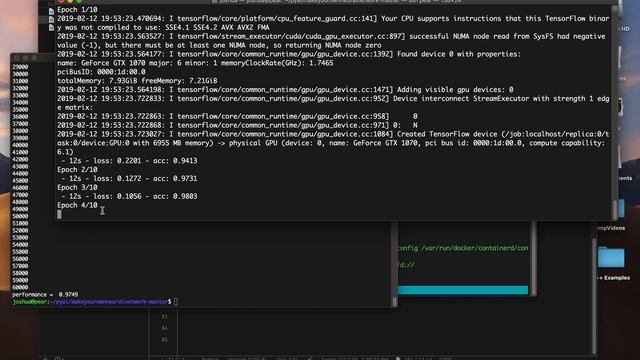Click the '45000' line in back terminal
The height and width of the screenshot is (360, 640).
tap(20, 180)
